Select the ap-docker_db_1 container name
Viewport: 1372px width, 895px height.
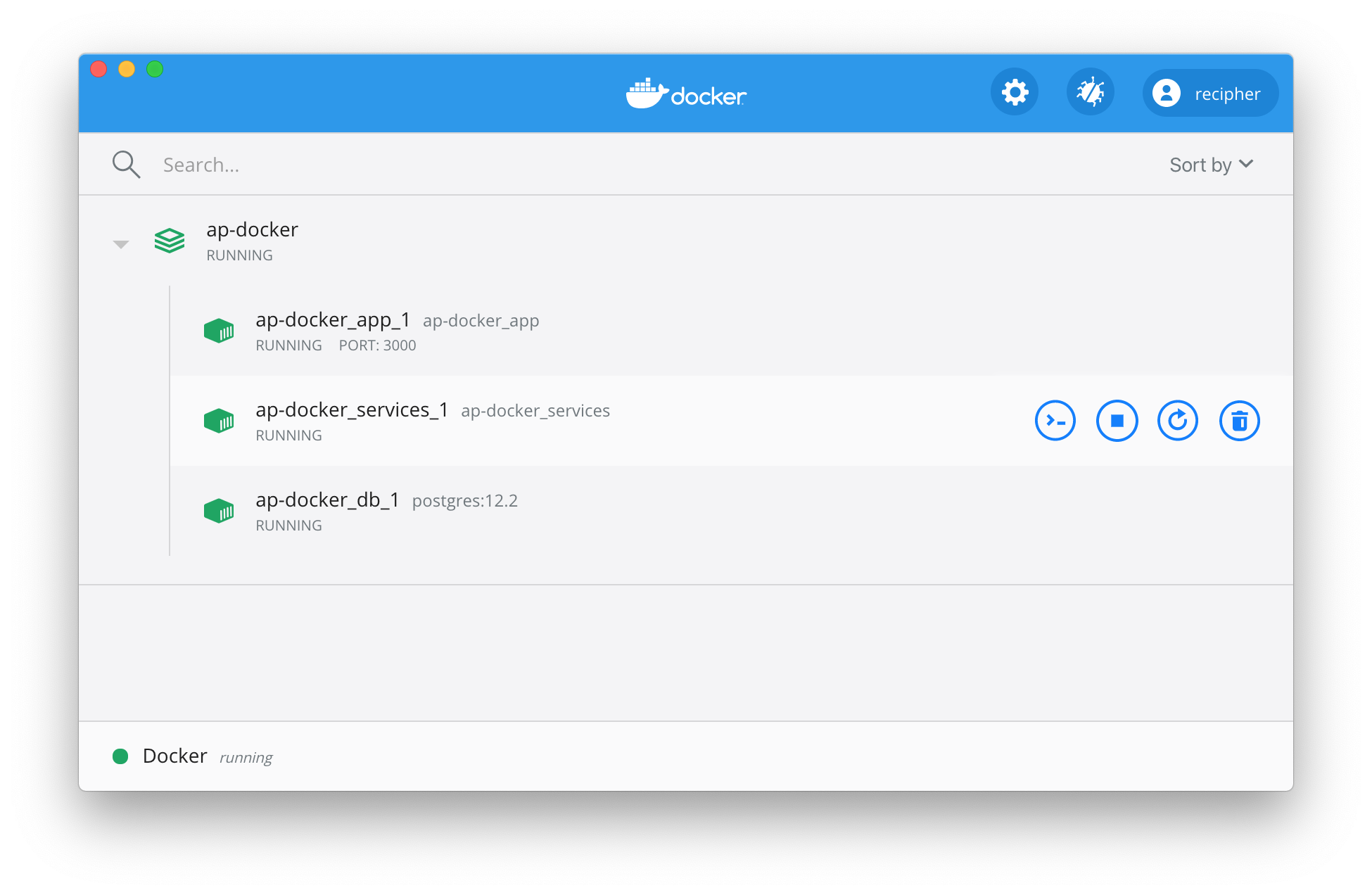coord(327,500)
